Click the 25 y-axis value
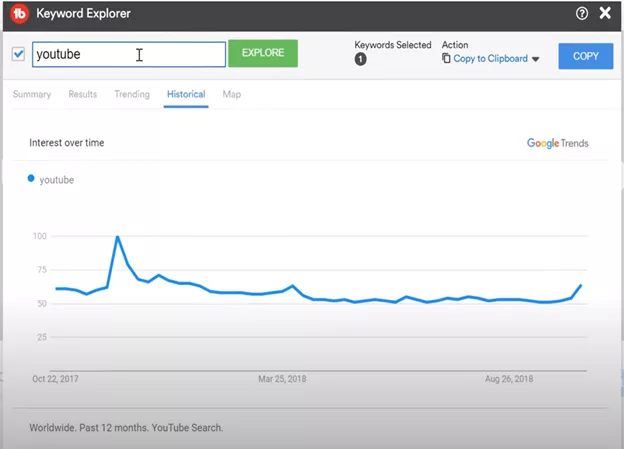 click(x=42, y=337)
